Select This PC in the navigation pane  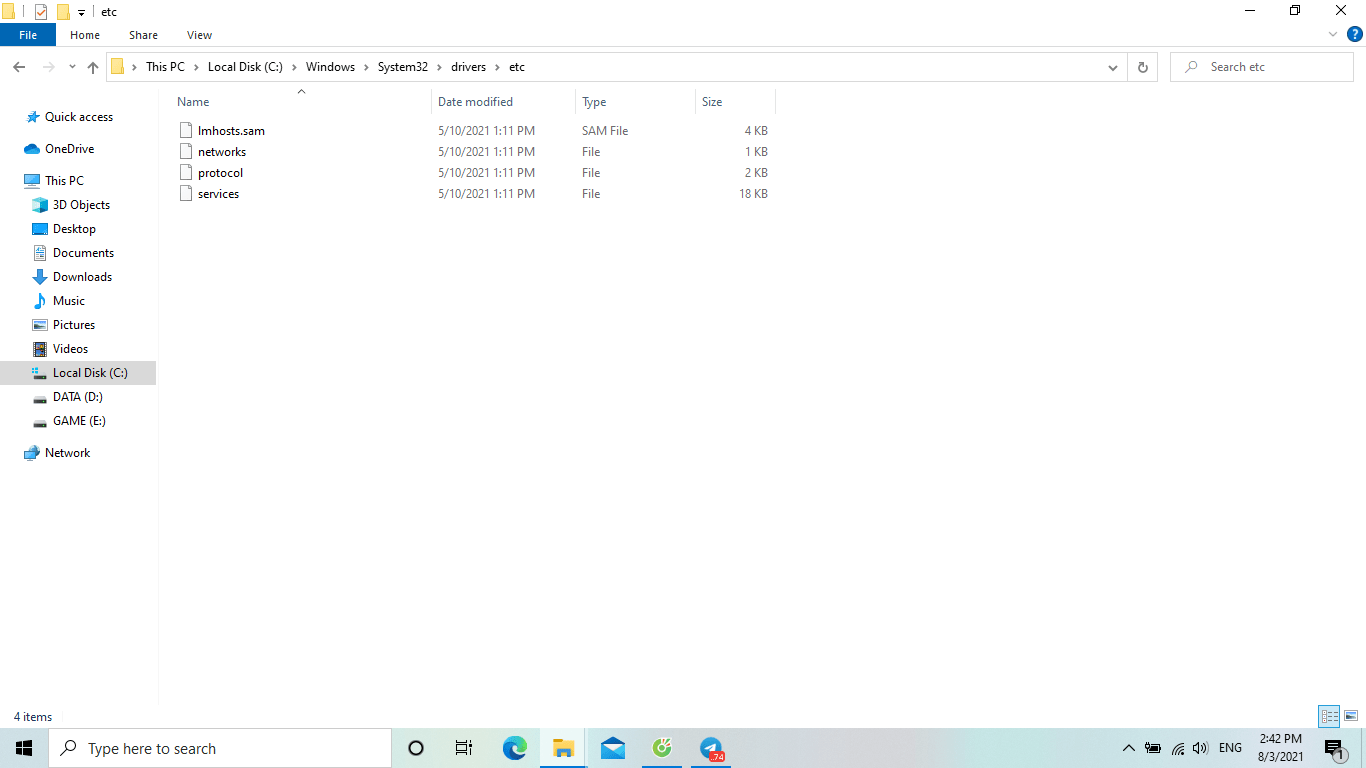[x=64, y=181]
